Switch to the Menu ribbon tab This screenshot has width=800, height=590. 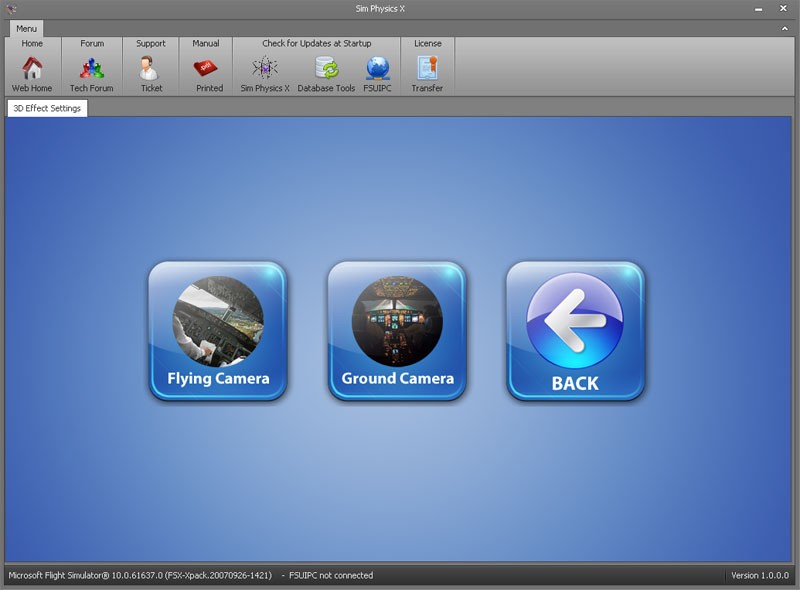click(x=26, y=29)
